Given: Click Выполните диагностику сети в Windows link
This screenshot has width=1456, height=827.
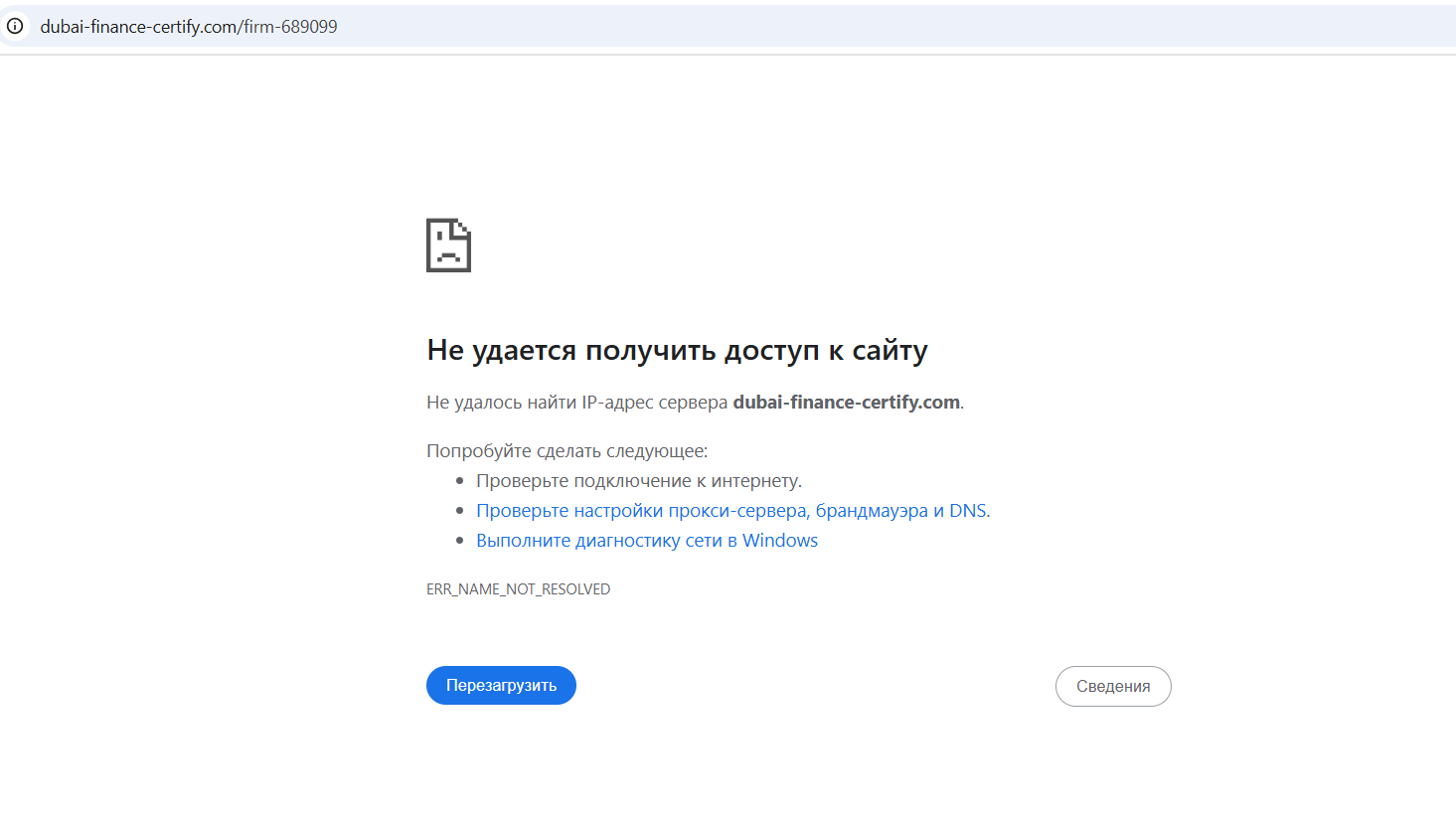Looking at the screenshot, I should click(646, 541).
